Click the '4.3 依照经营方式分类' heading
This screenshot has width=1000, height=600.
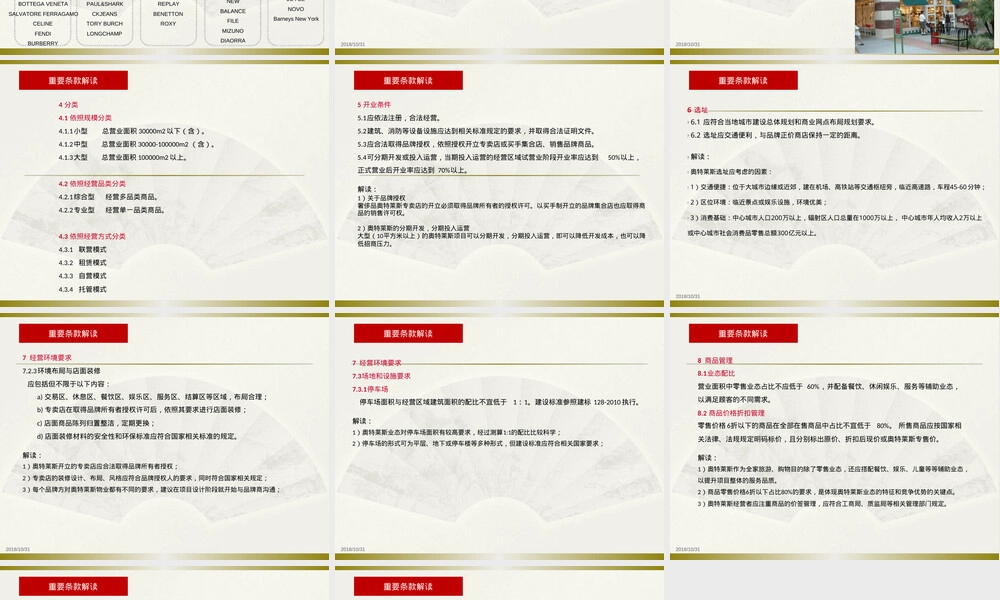[92, 237]
